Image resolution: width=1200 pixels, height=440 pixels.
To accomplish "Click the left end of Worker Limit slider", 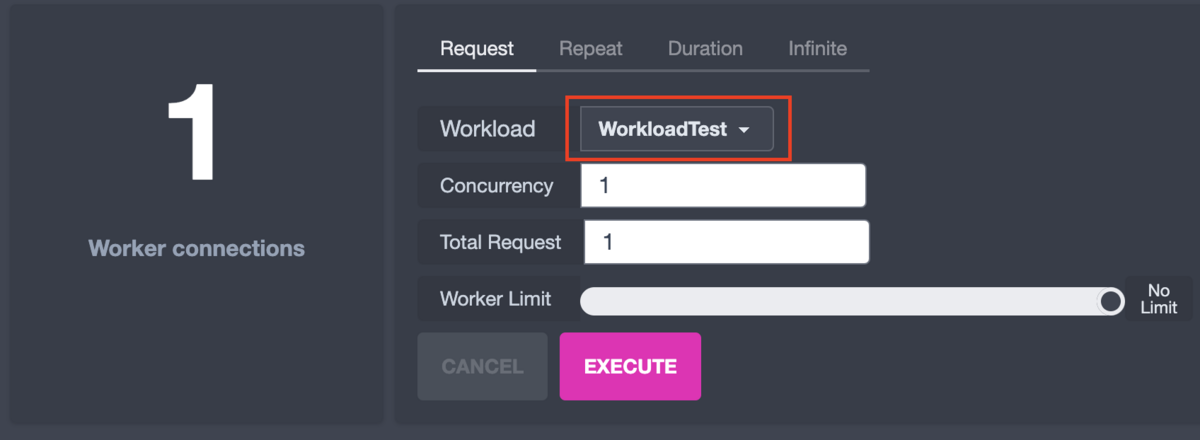I will click(590, 301).
